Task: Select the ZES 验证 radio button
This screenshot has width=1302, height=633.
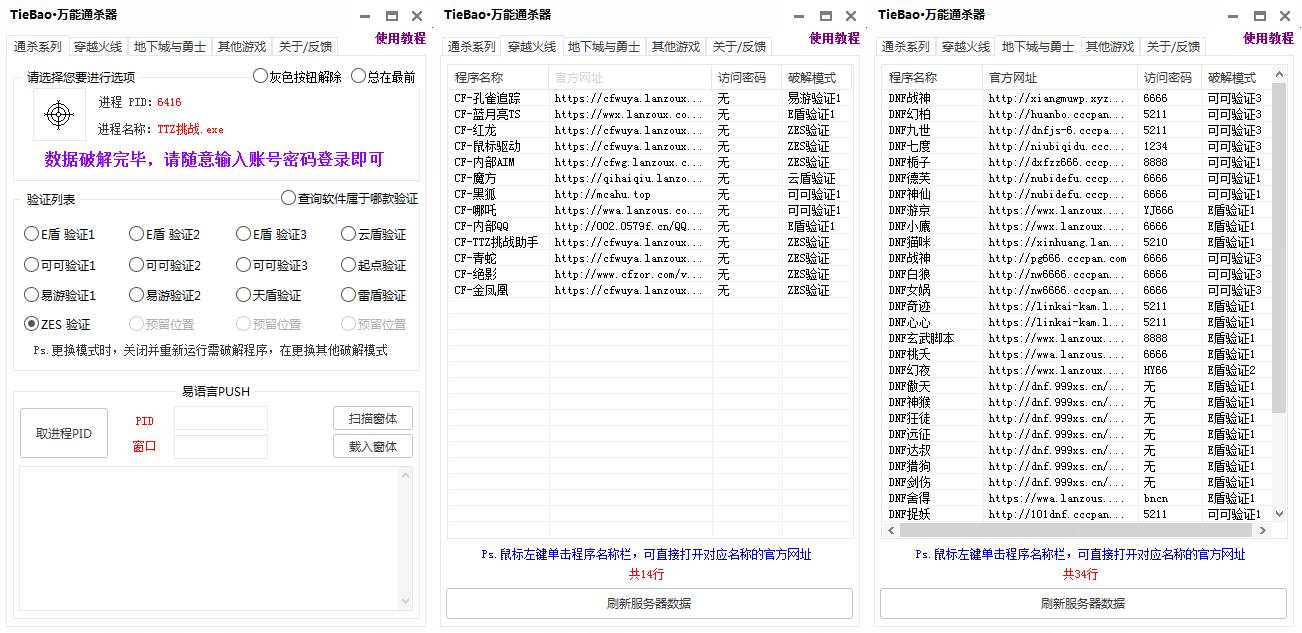Action: [31, 323]
